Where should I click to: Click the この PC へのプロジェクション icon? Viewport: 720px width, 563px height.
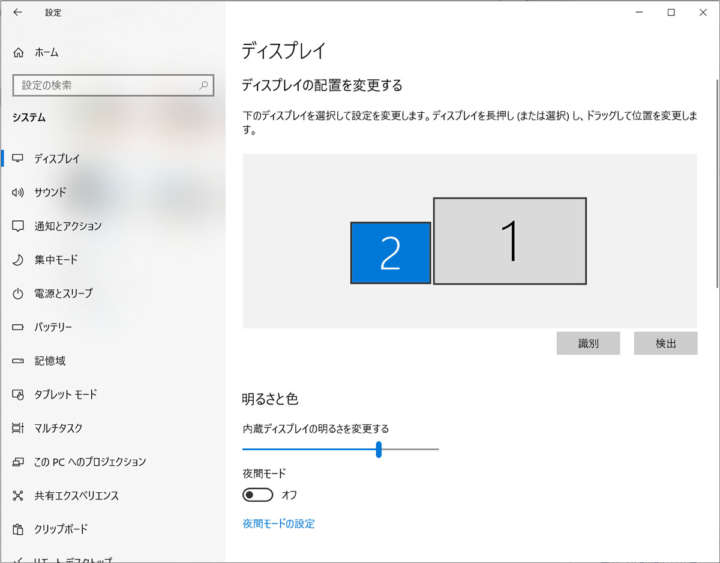point(18,462)
